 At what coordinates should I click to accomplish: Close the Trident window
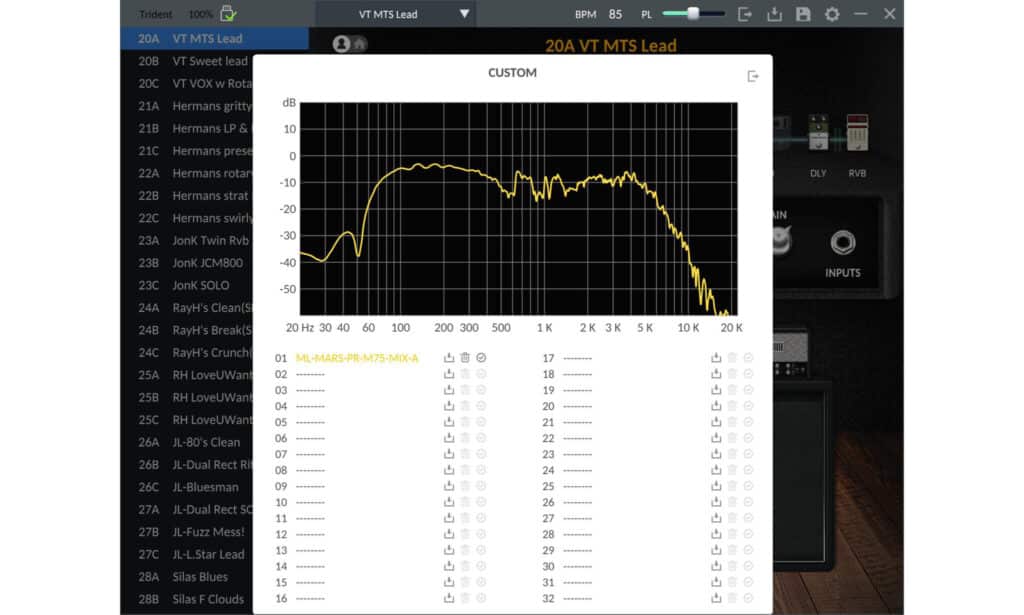(x=889, y=14)
